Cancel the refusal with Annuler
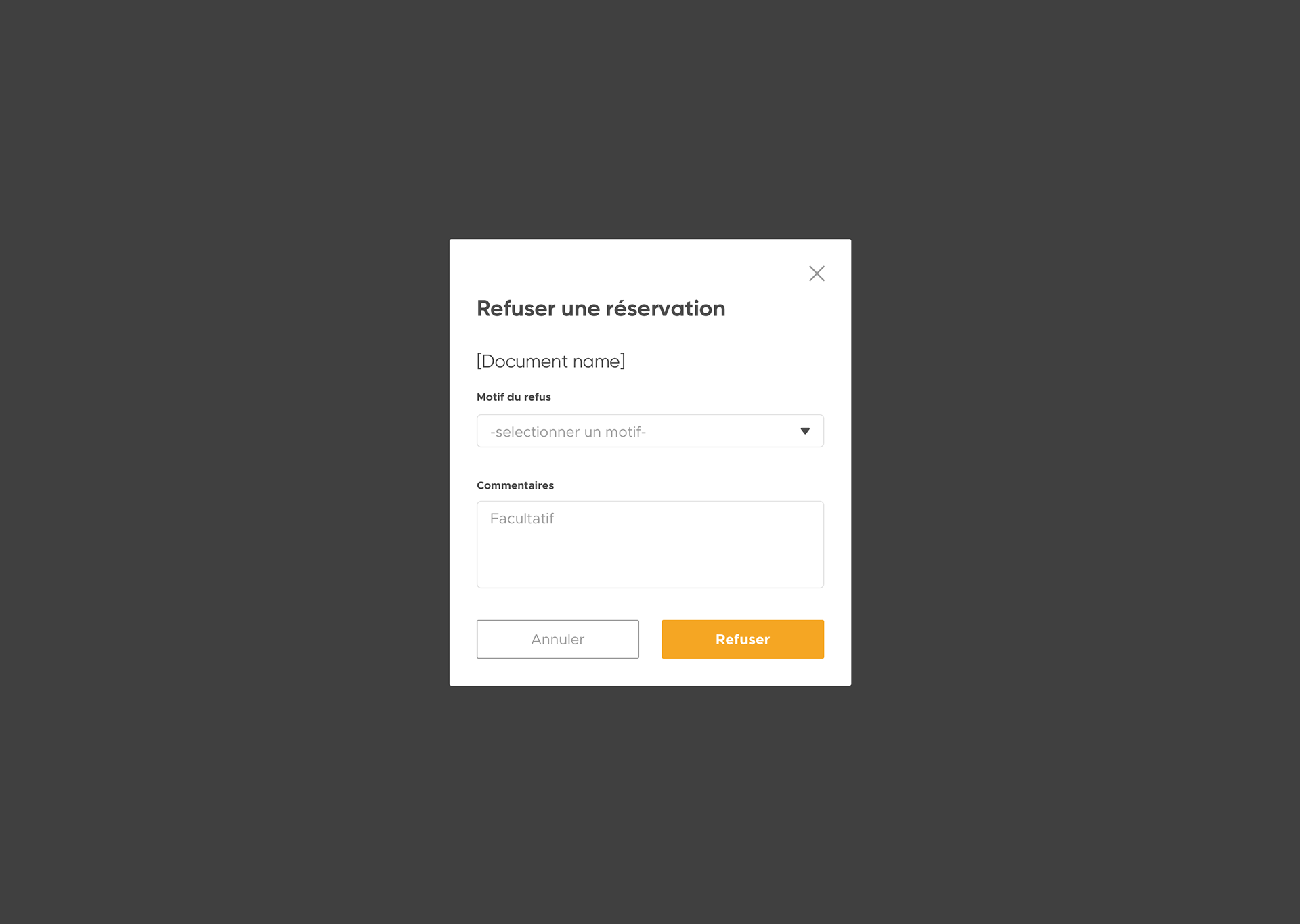This screenshot has height=924, width=1300. click(x=557, y=639)
